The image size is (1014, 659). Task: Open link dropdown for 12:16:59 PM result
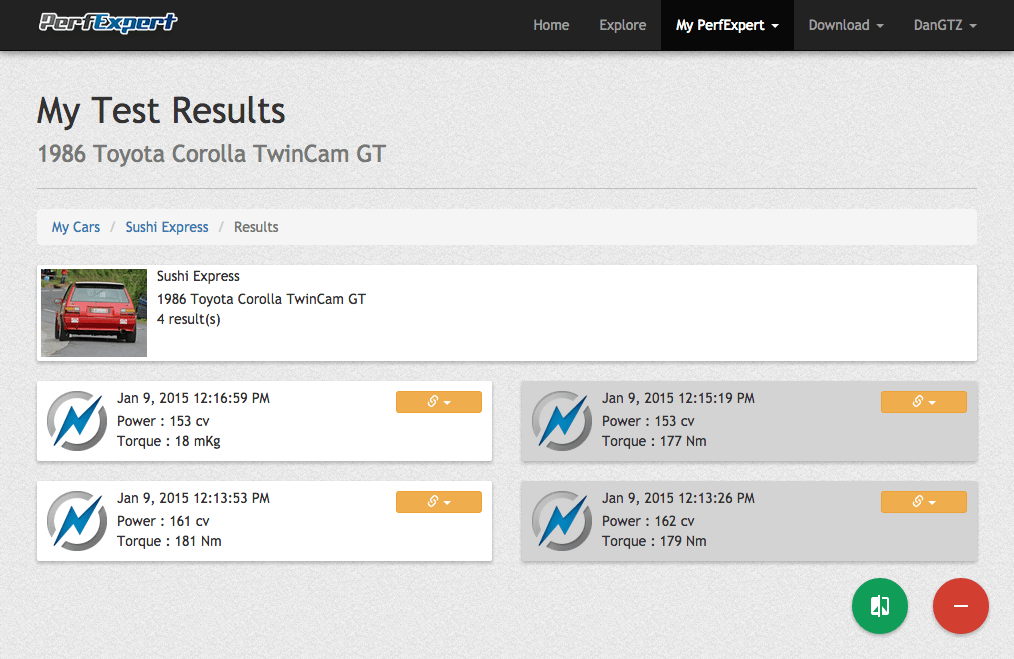pyautogui.click(x=438, y=402)
